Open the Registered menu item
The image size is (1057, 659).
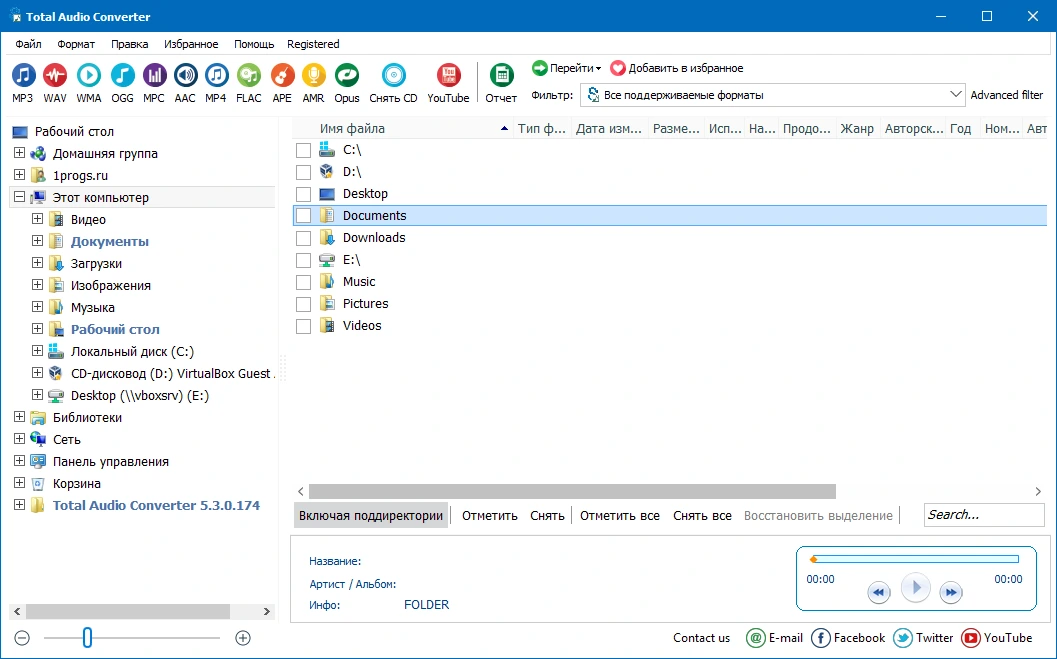pos(313,44)
